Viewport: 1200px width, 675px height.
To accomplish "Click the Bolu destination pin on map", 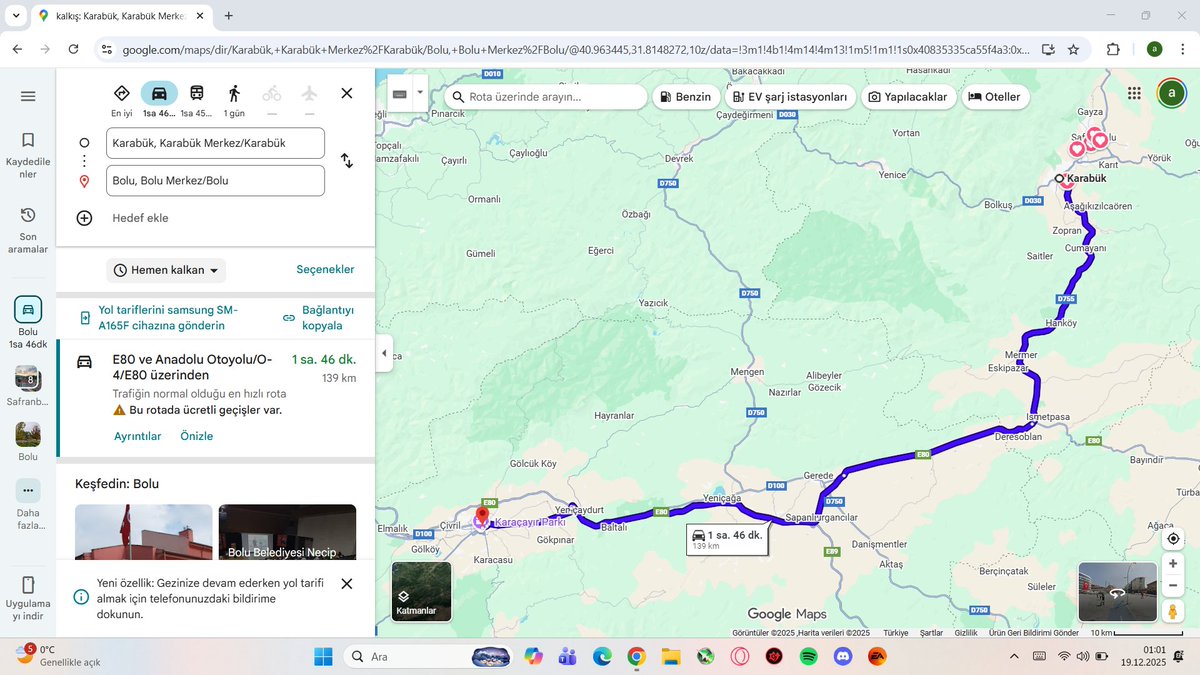I will coord(481,516).
